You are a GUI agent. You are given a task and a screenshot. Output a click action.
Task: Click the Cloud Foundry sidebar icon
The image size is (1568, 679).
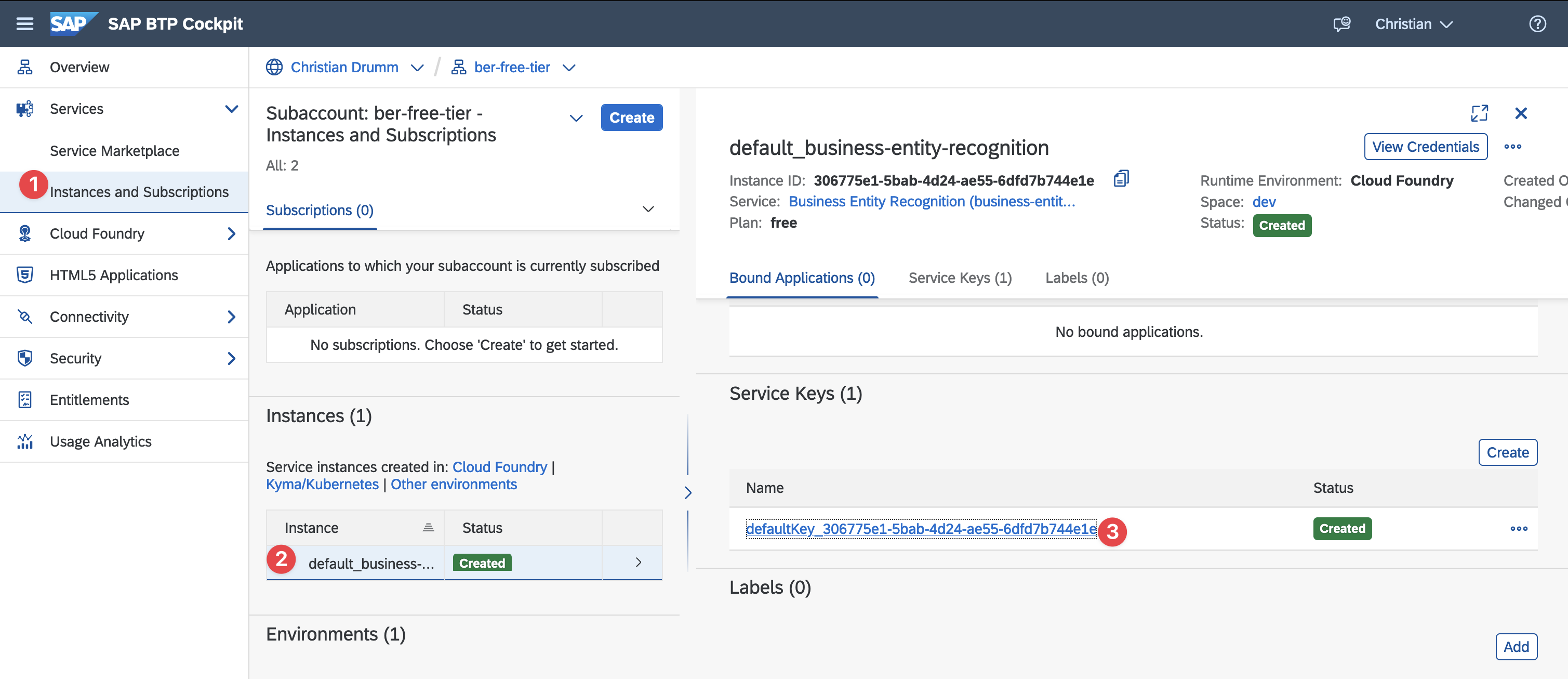25,233
